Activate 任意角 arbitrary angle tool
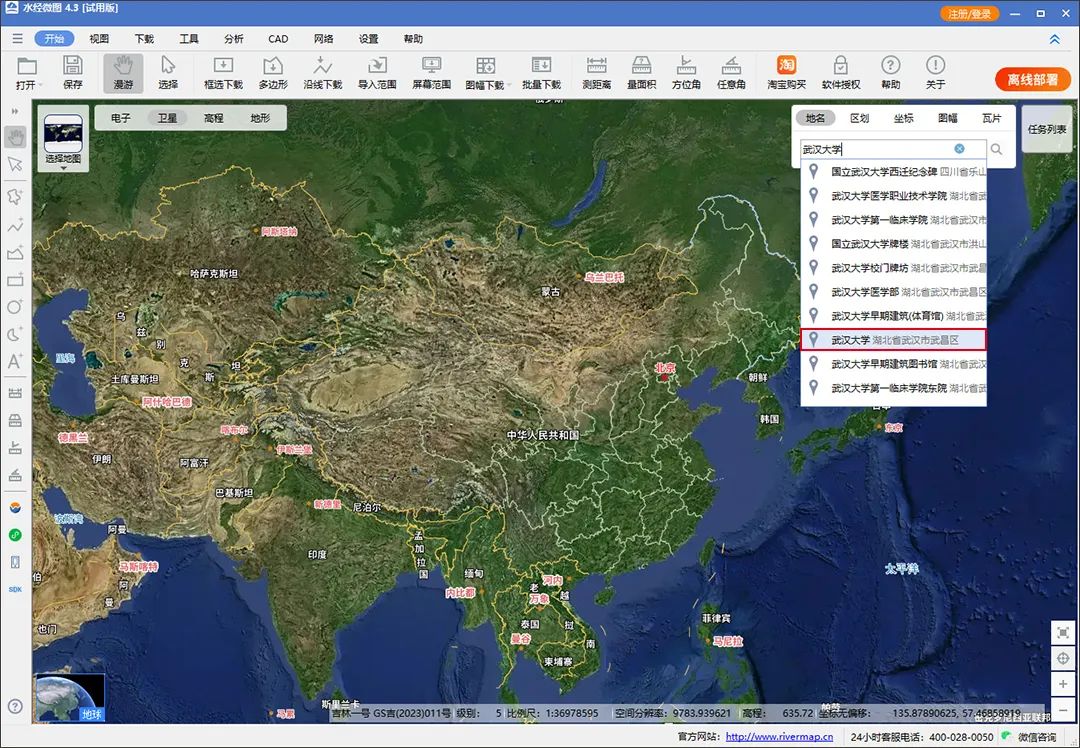 pyautogui.click(x=731, y=72)
